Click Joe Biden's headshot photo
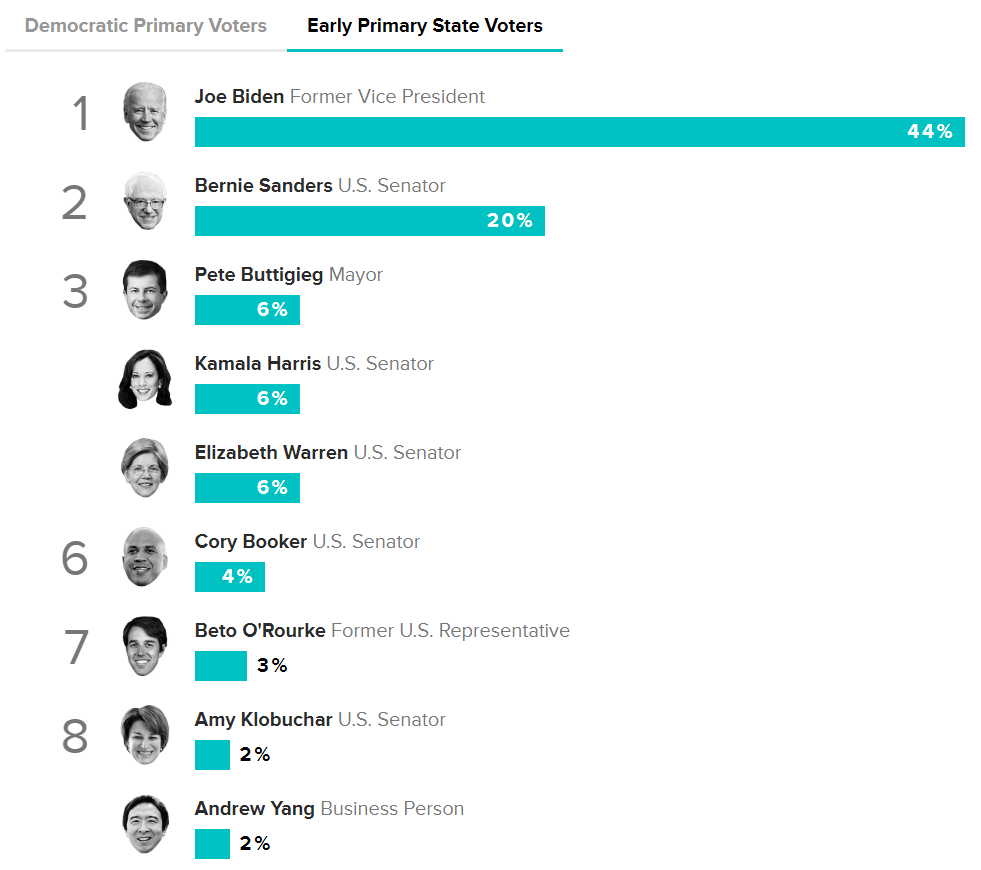 pyautogui.click(x=145, y=112)
